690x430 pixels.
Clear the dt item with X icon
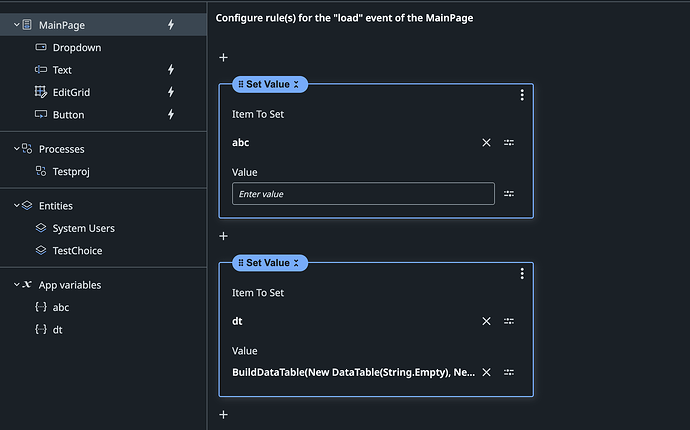tap(487, 321)
